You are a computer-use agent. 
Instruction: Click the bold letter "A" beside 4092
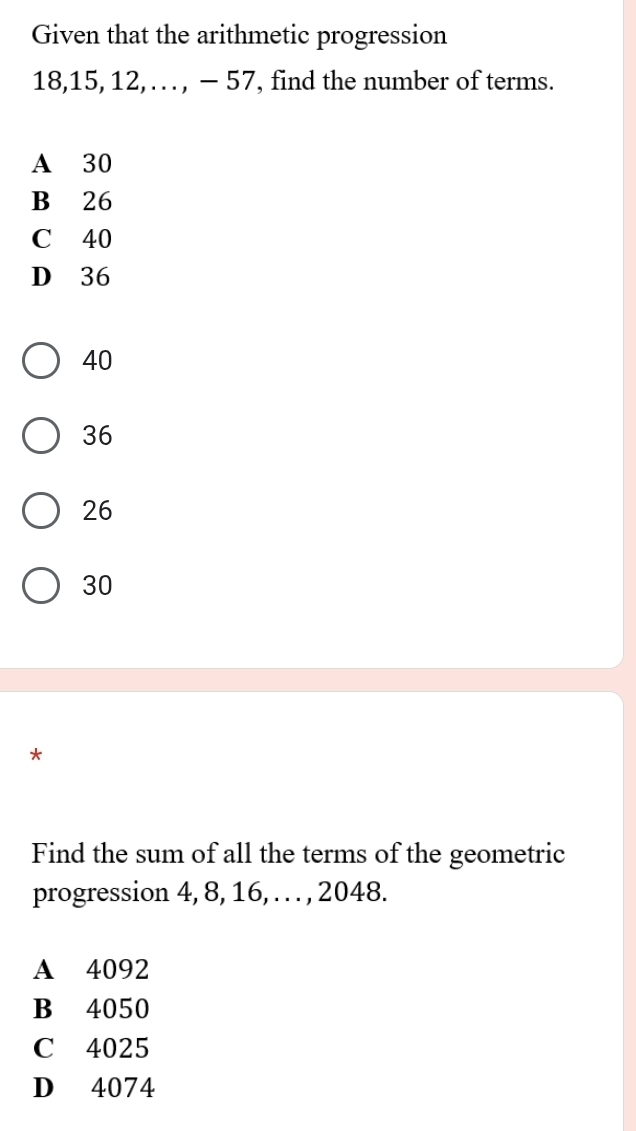point(43,969)
